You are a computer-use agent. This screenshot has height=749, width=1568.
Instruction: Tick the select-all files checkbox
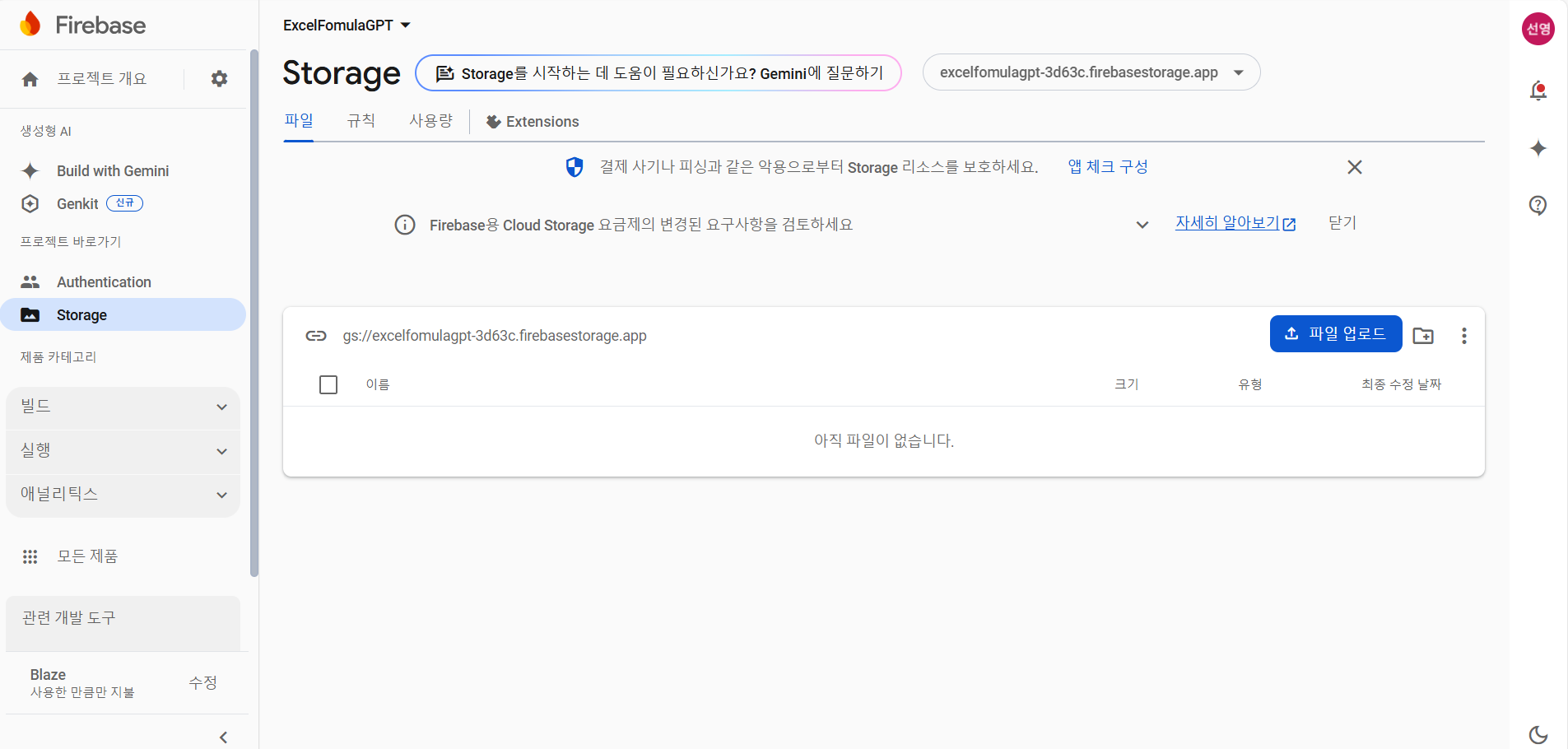pyautogui.click(x=328, y=384)
